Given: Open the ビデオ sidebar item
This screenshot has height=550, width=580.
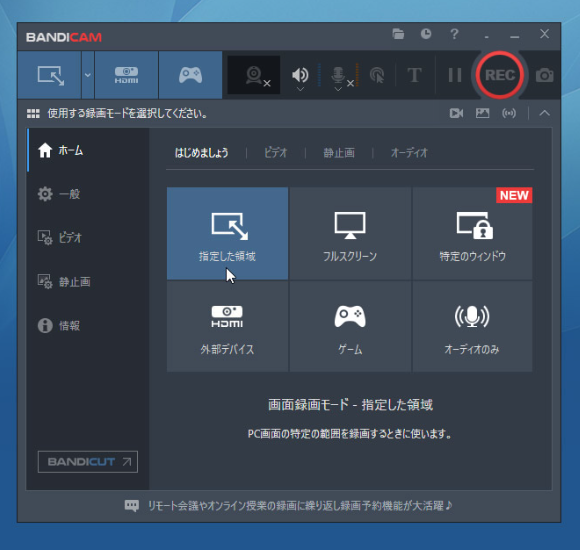Looking at the screenshot, I should (x=88, y=237).
